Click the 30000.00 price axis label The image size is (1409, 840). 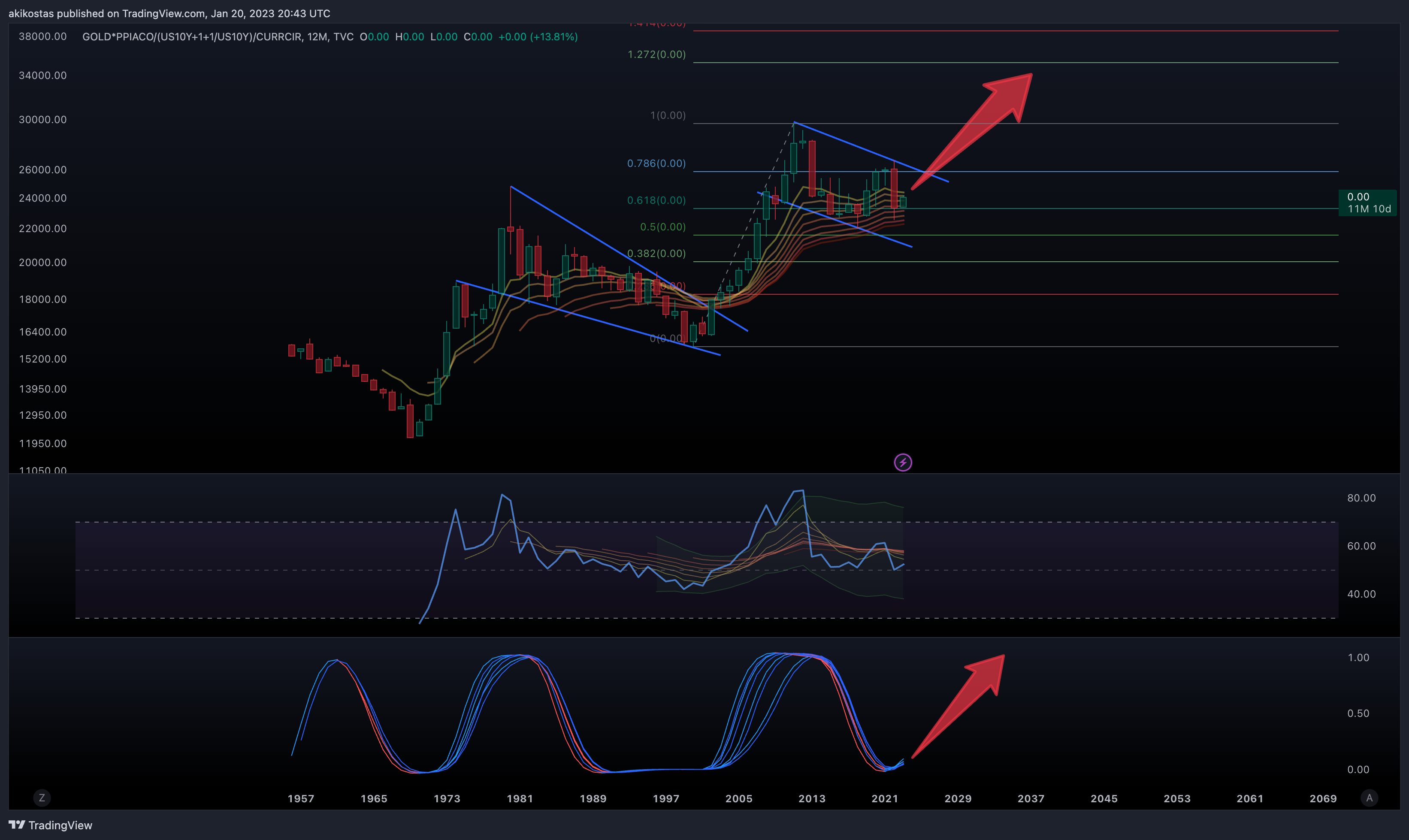coord(42,119)
